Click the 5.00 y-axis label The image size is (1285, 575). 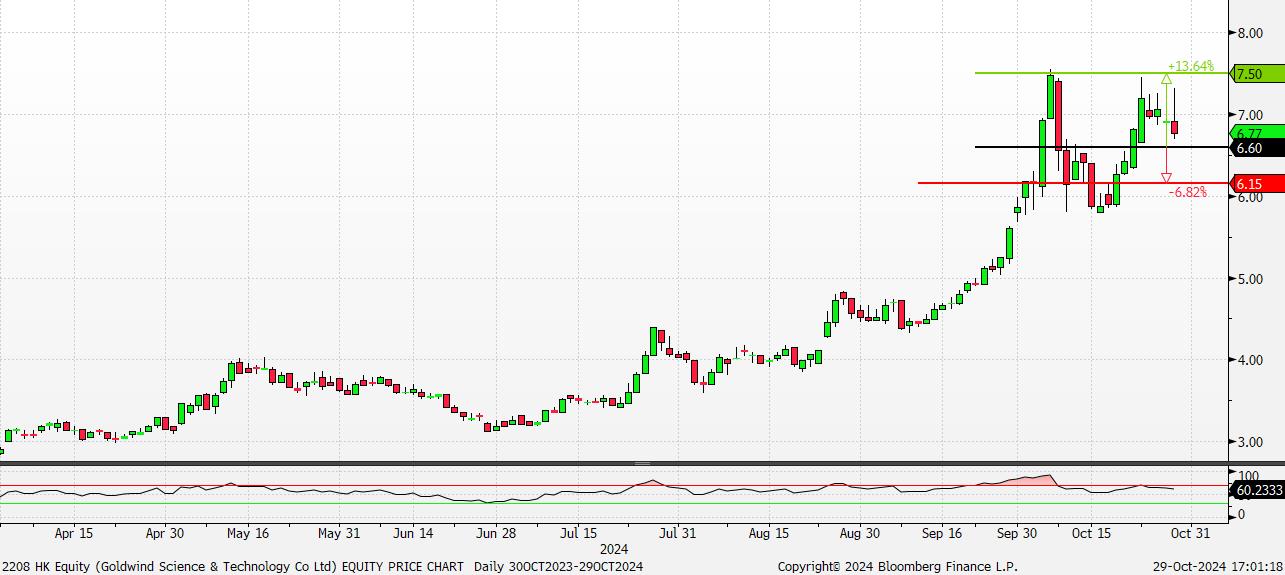coord(1249,279)
